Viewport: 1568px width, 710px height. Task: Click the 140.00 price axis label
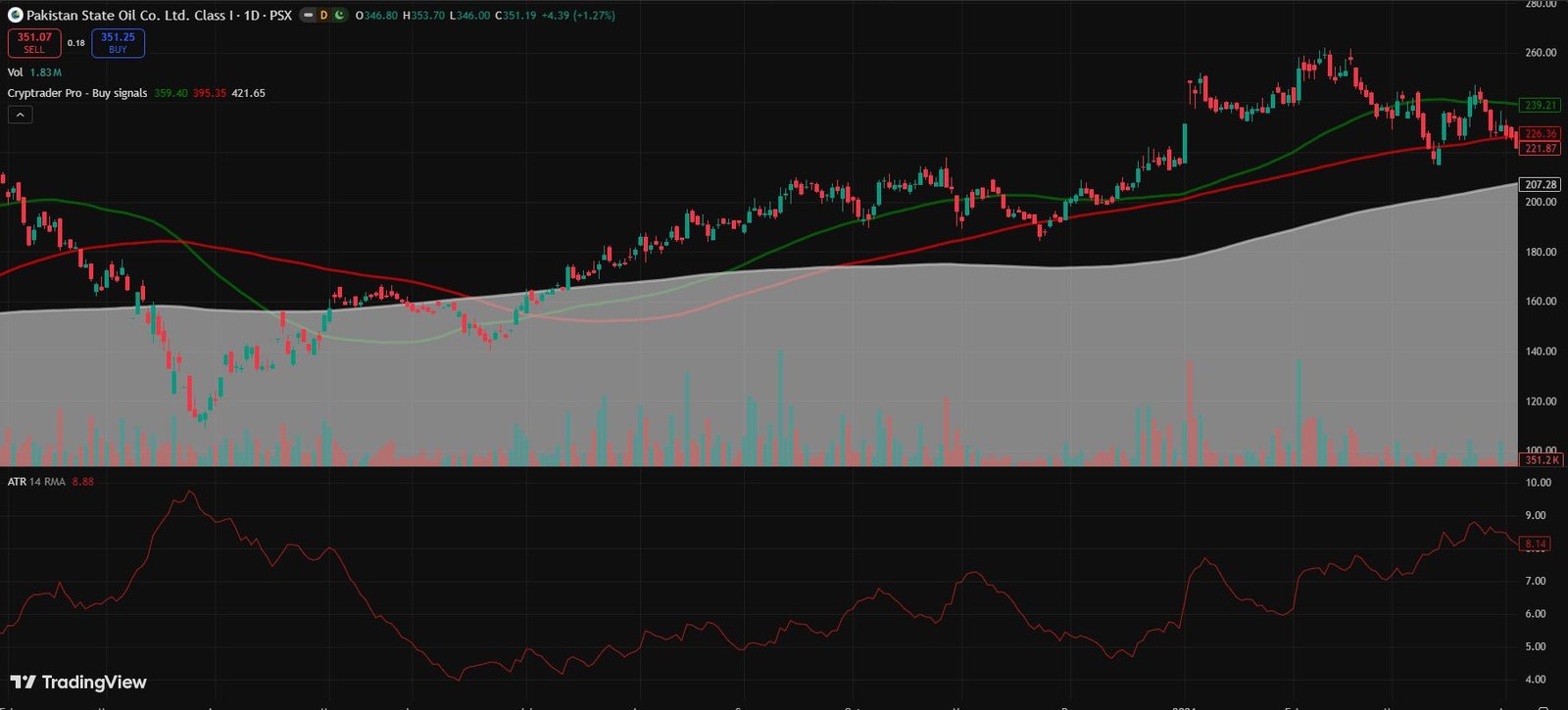point(1541,352)
